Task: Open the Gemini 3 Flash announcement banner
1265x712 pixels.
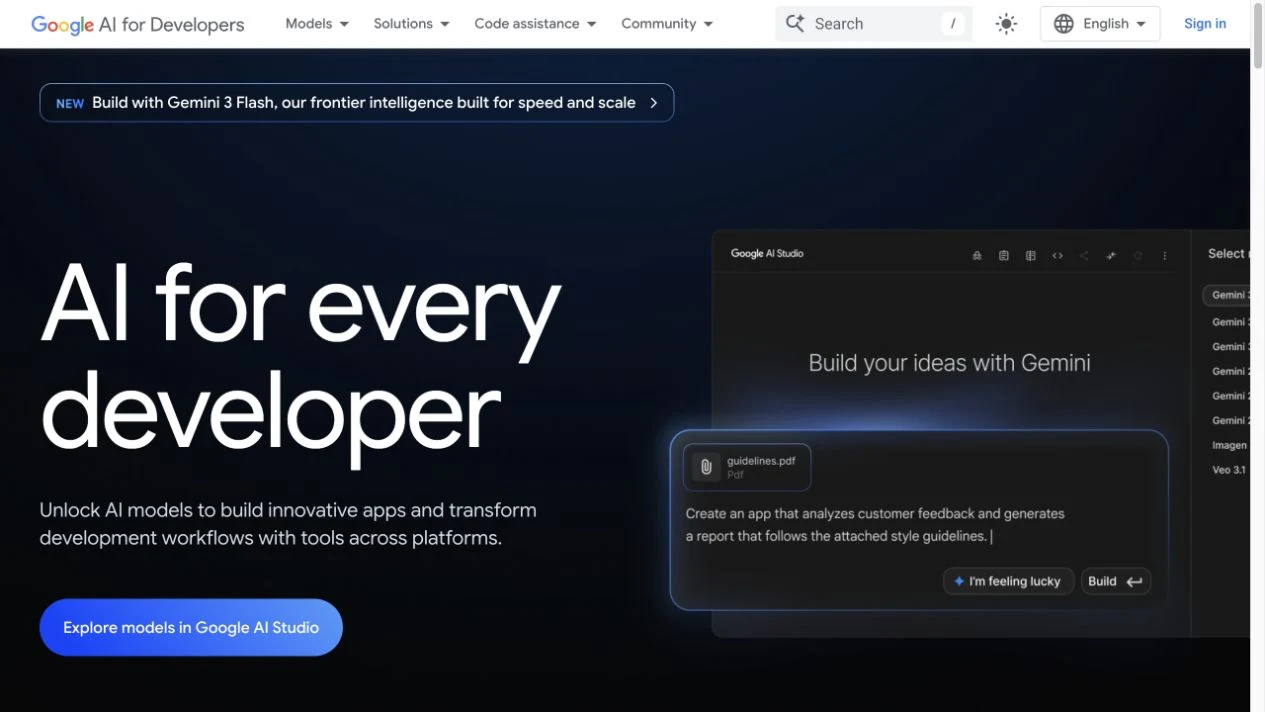Action: (x=356, y=102)
